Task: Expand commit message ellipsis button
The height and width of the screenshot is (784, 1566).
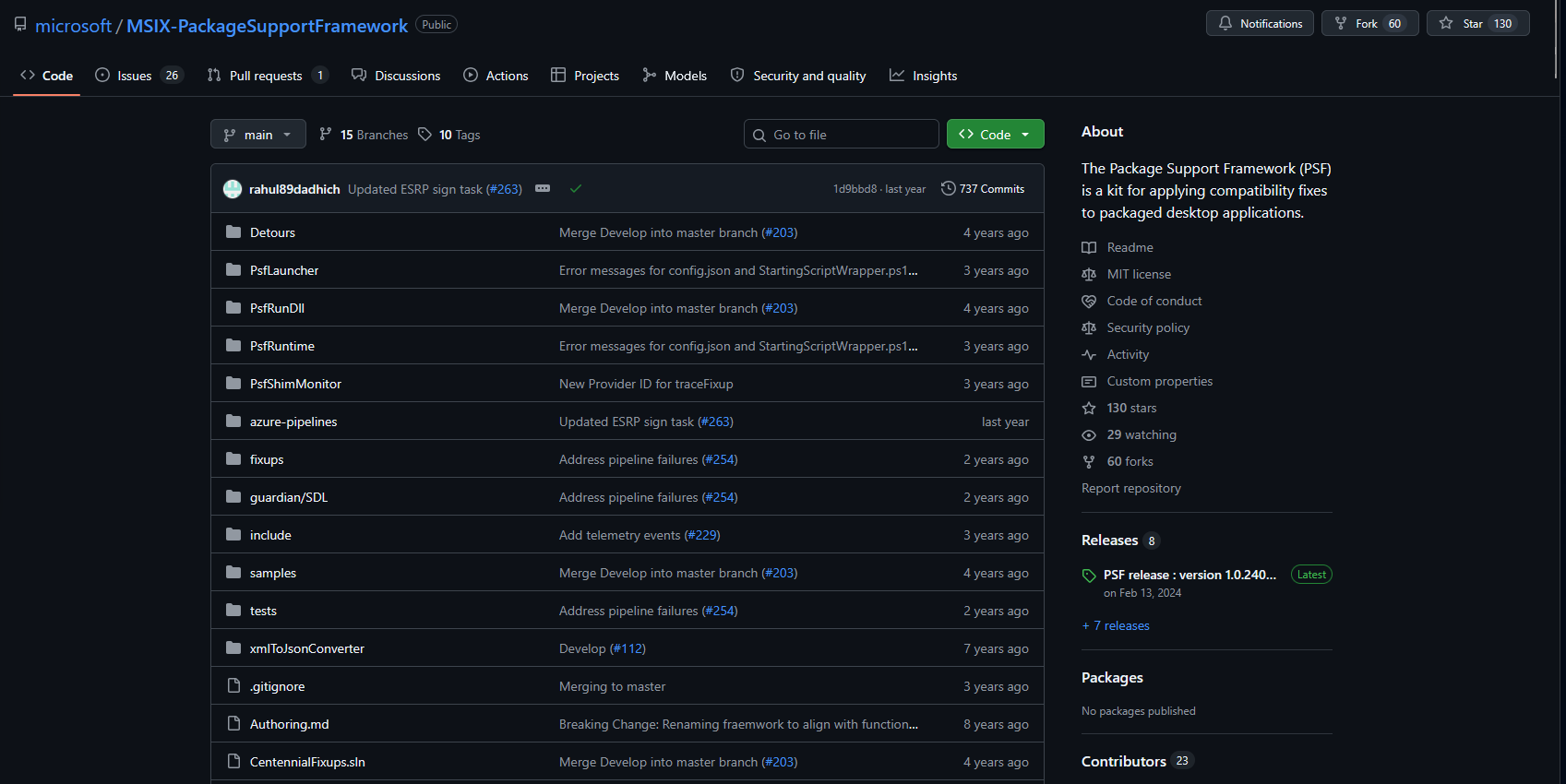Action: point(543,189)
